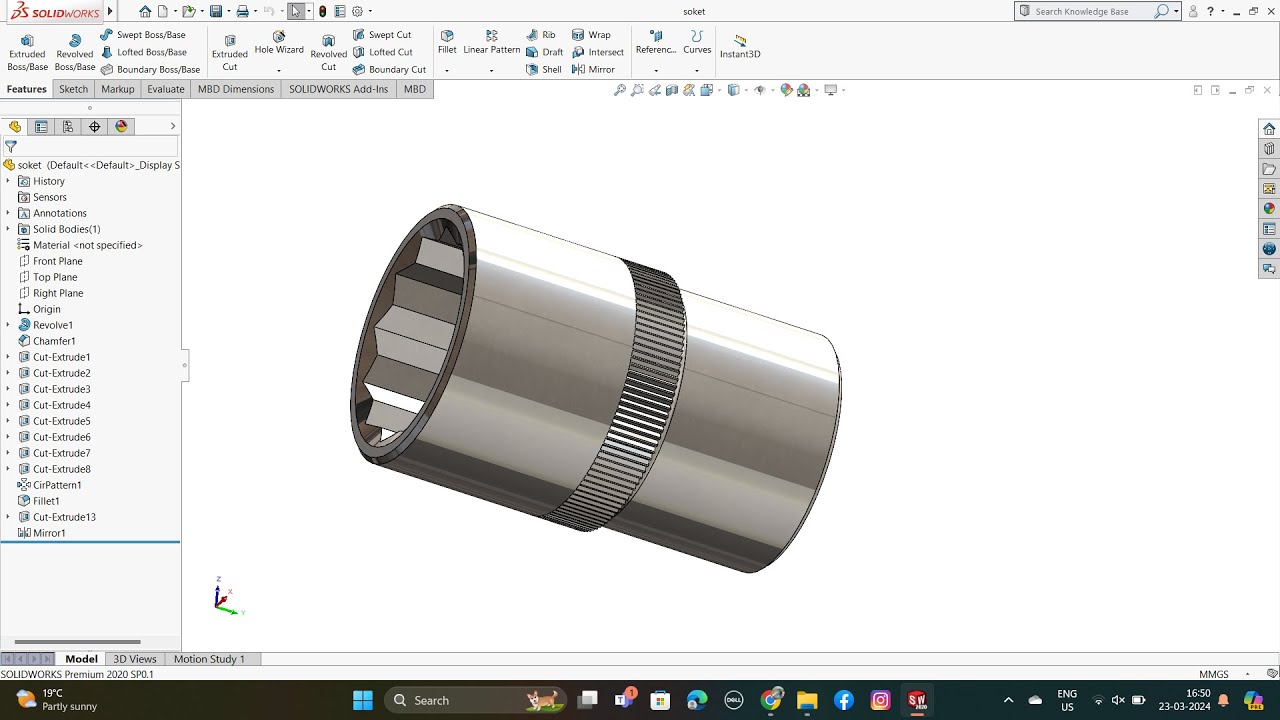Open the DisplayManager panel tab
Screen dimensions: 1280x720
pos(122,127)
